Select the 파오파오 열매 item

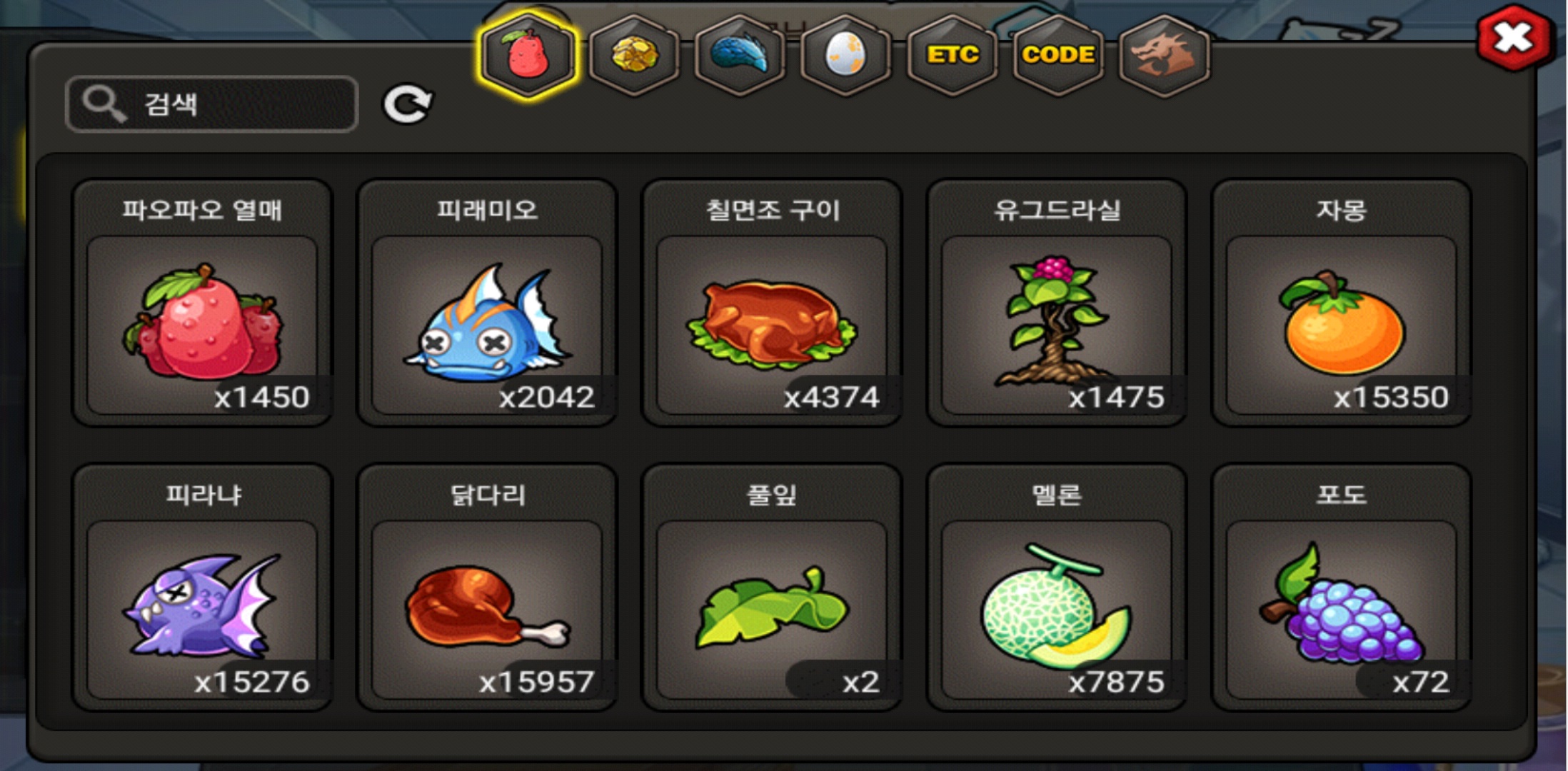click(202, 303)
